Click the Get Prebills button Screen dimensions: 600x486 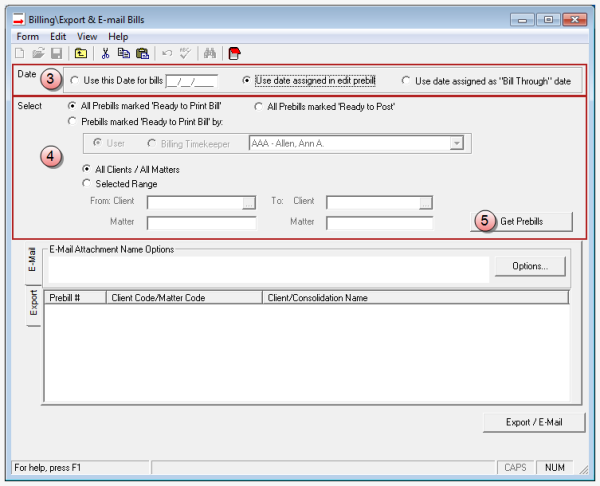click(521, 222)
